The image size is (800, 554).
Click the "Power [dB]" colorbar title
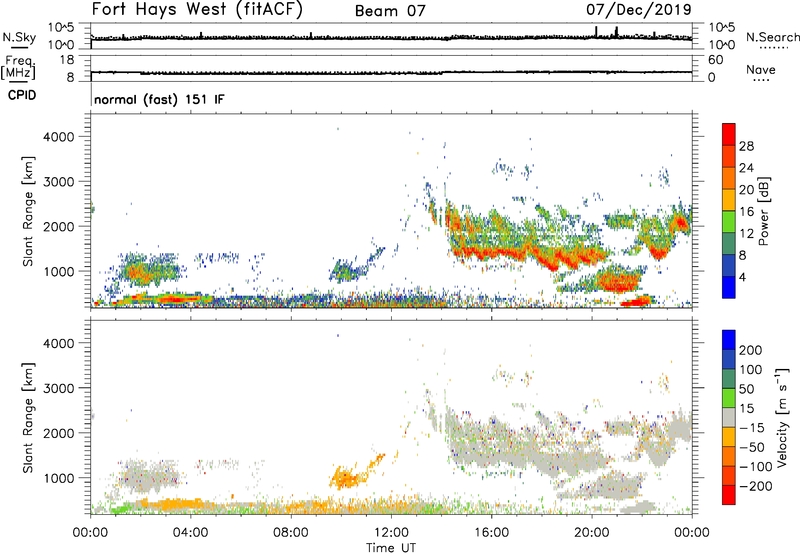763,211
